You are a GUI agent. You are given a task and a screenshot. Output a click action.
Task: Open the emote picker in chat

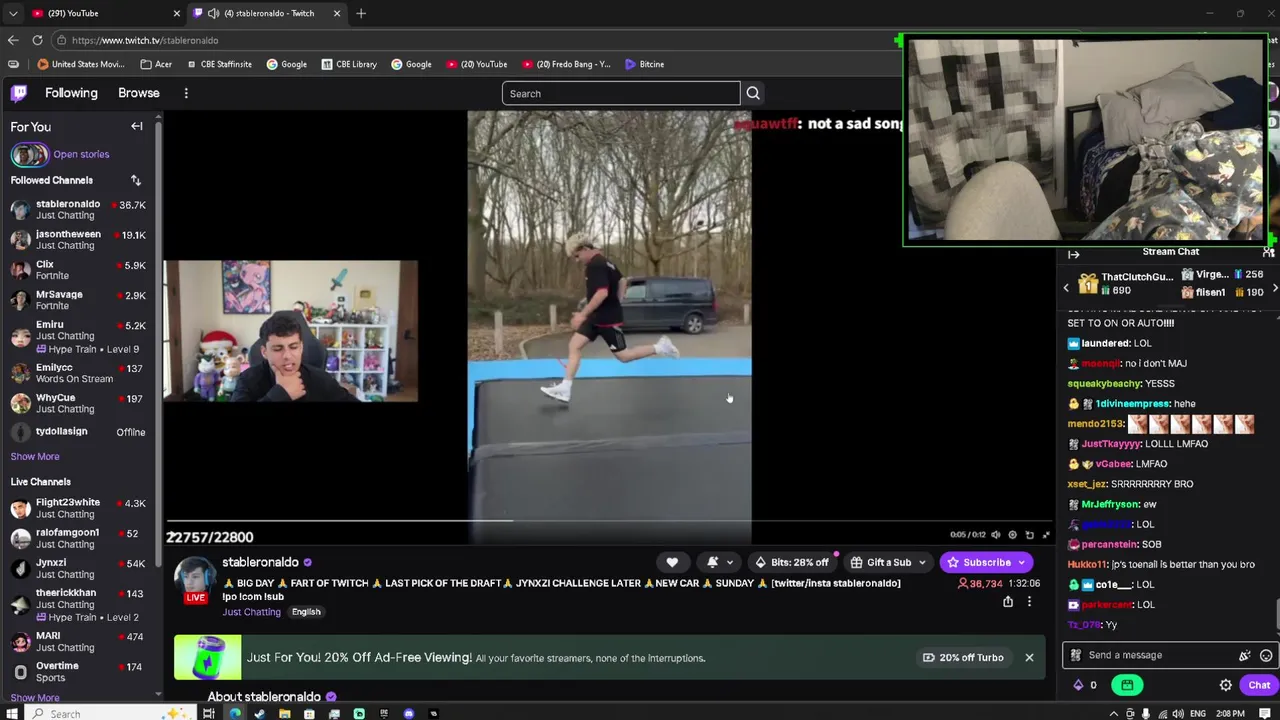click(1266, 655)
